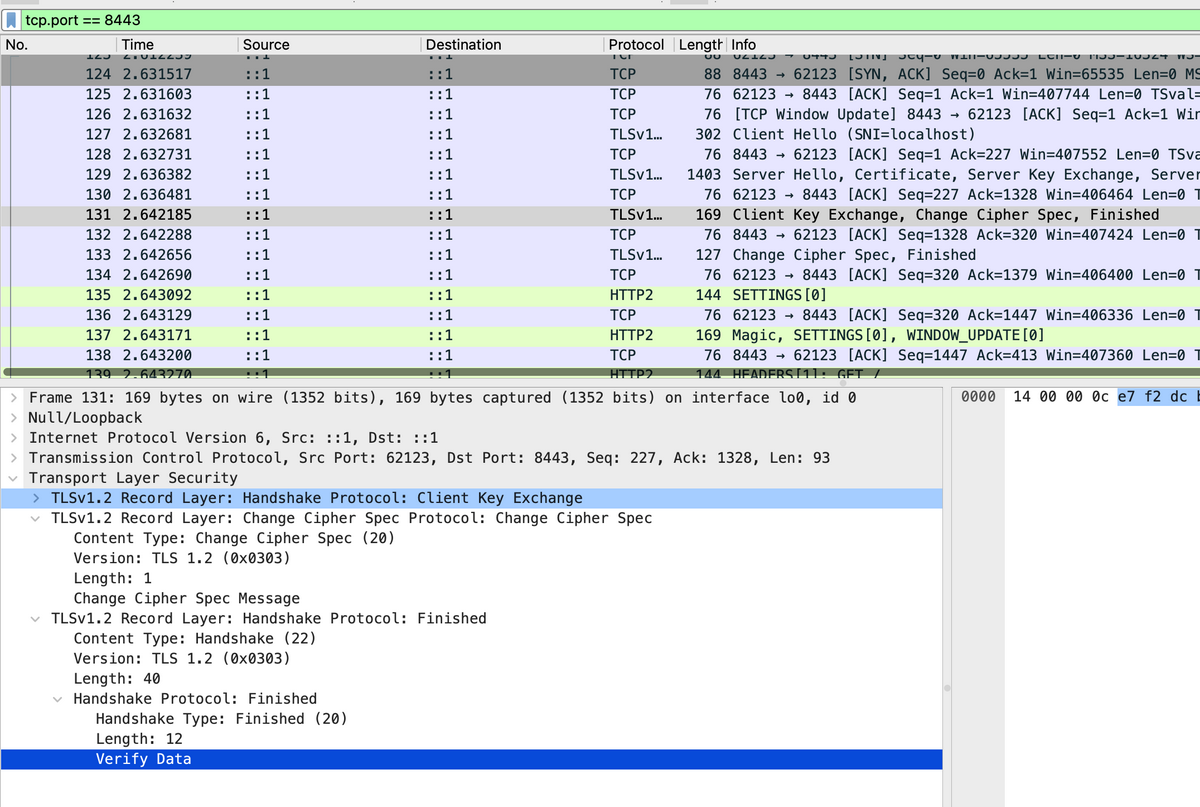Click the display filter bookmark icon
The image size is (1200, 807).
(x=12, y=20)
